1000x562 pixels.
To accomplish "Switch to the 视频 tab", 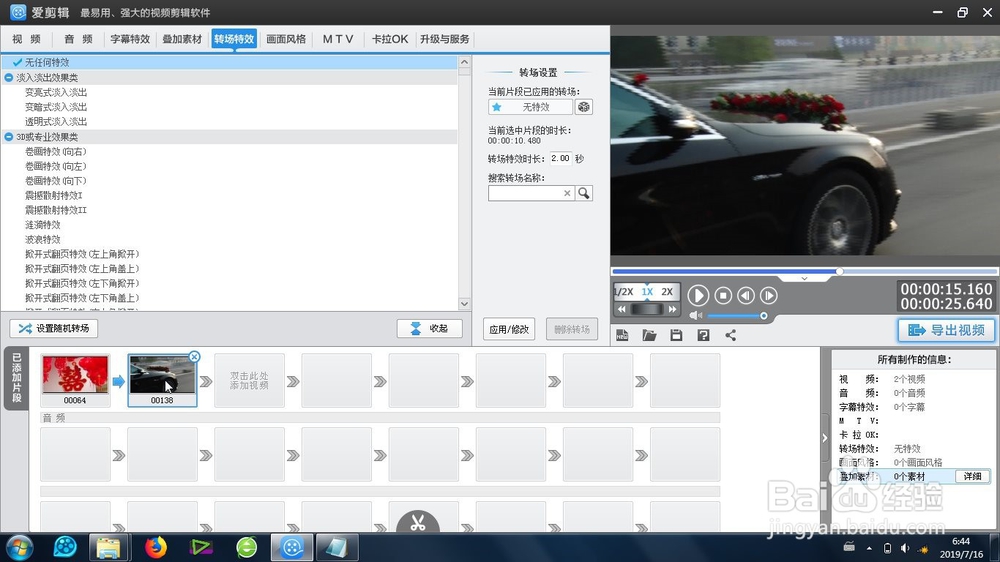I will (26, 39).
